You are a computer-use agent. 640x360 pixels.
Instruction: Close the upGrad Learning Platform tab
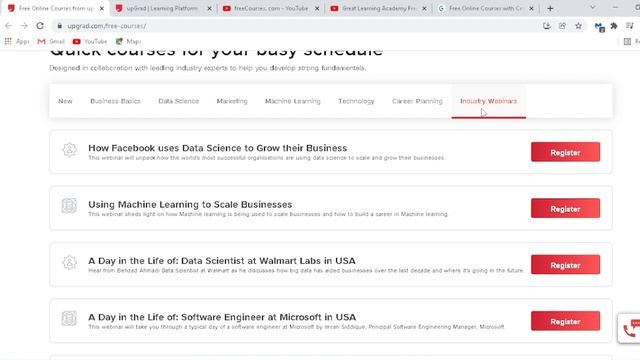209,8
